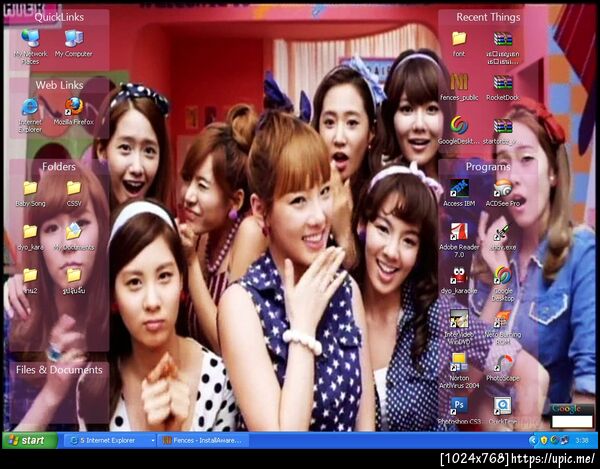The image size is (600, 469).
Task: Select the startorbz archive icon
Action: pos(502,131)
